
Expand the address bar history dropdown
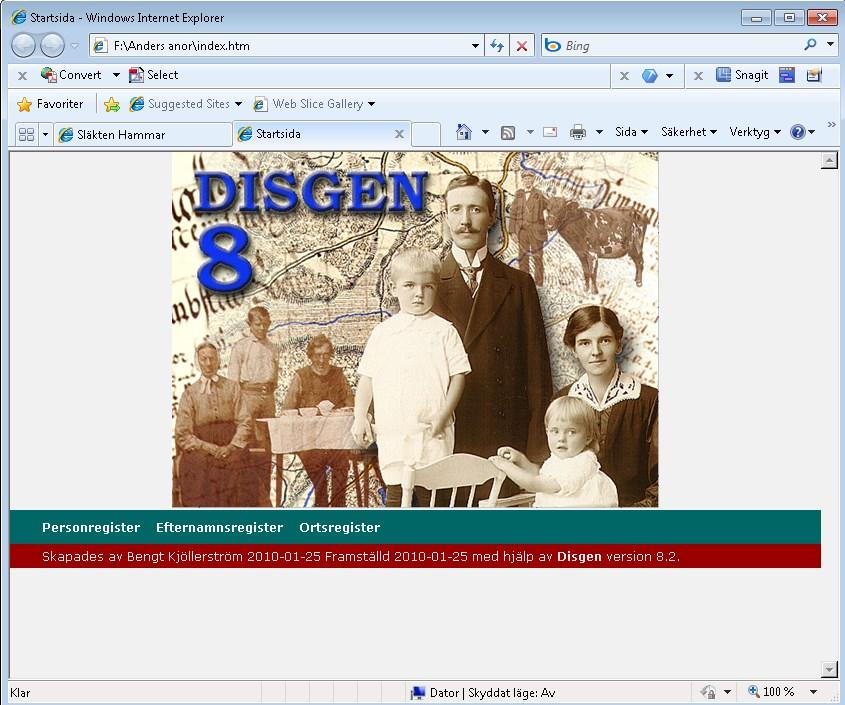475,46
